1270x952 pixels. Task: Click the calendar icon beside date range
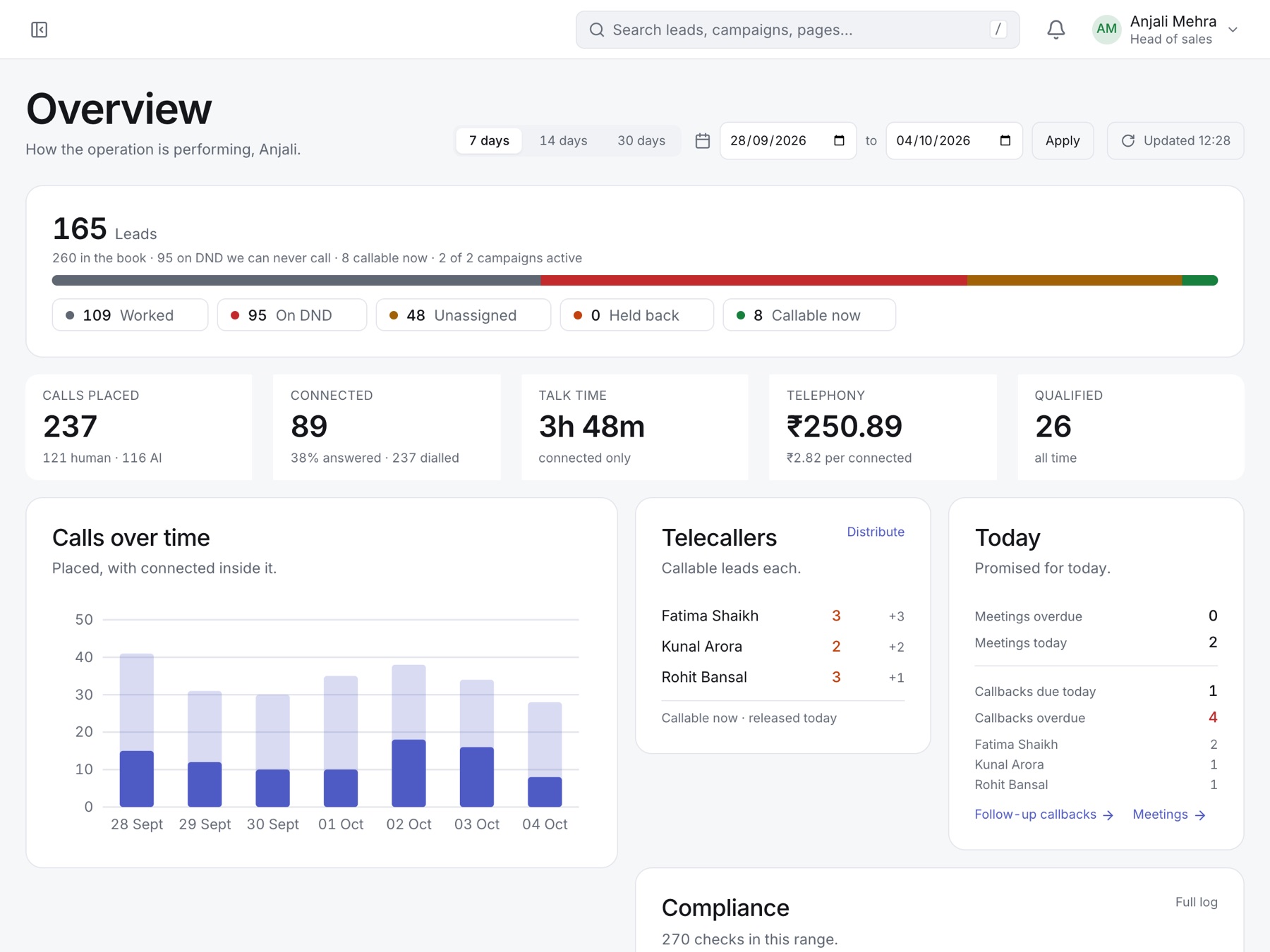702,141
